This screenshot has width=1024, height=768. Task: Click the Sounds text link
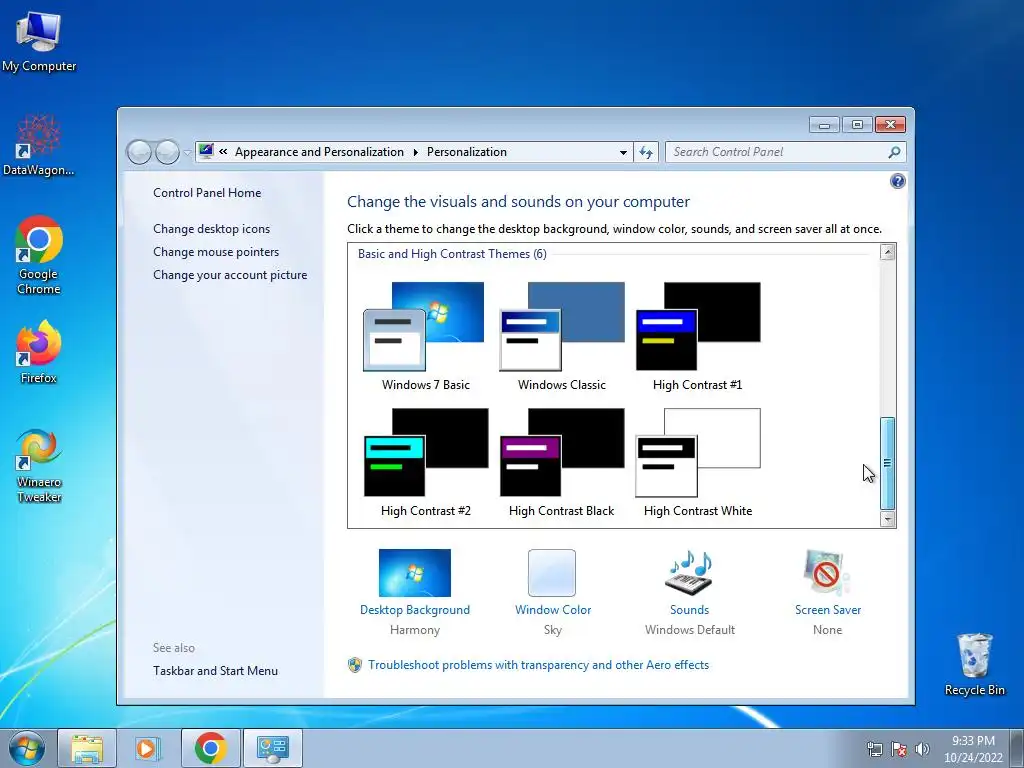[x=690, y=610]
